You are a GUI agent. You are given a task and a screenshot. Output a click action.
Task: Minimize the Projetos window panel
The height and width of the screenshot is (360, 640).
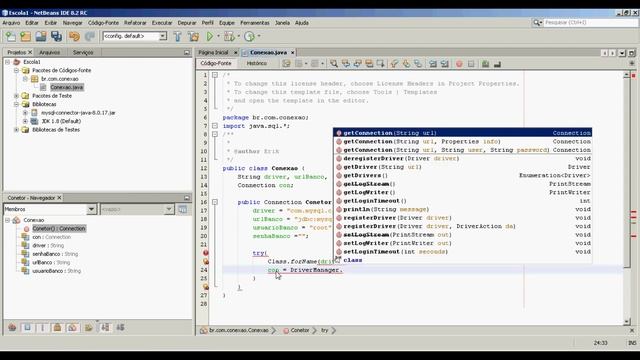(x=187, y=52)
